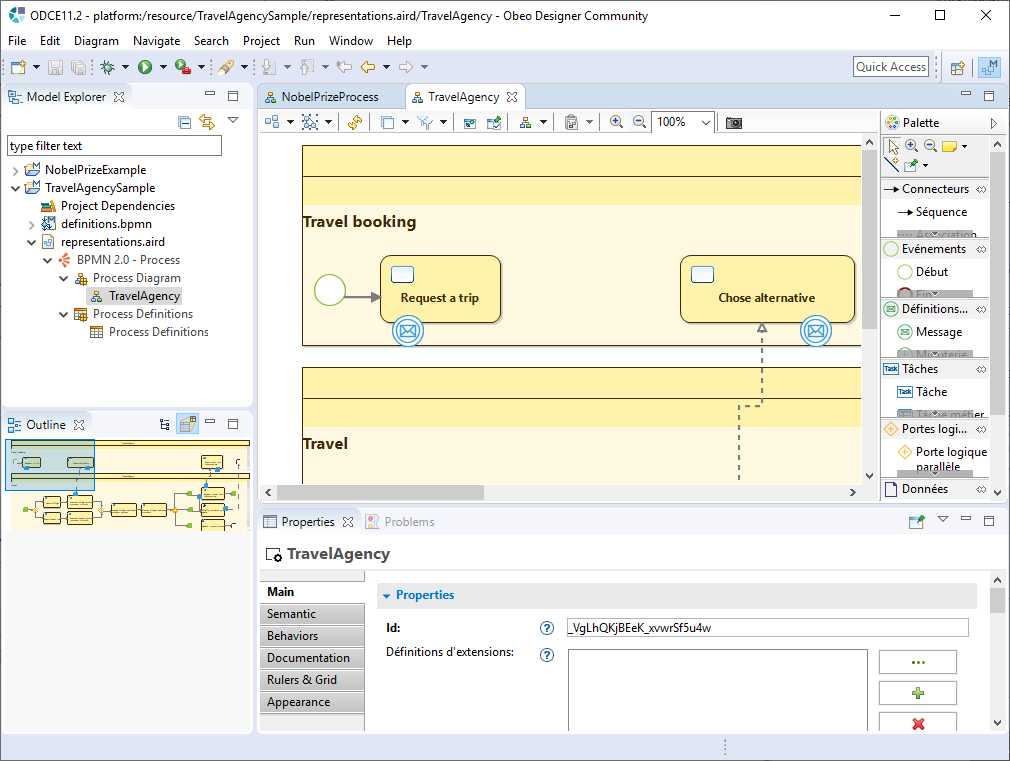Click the Arrange All diagram icon
Screen dimensions: 1010x761
(272, 122)
